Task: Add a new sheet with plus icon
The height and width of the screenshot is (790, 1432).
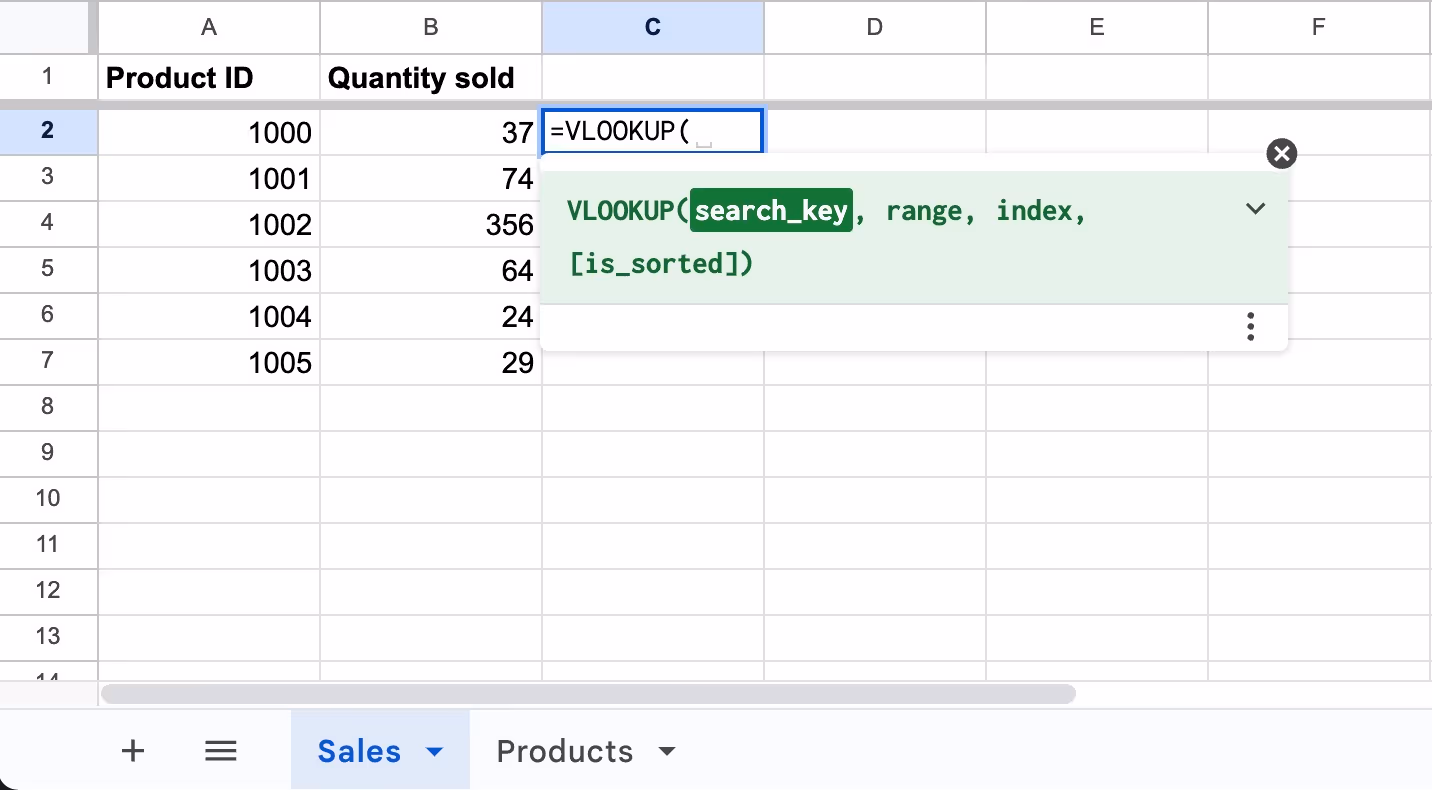Action: pyautogui.click(x=132, y=752)
